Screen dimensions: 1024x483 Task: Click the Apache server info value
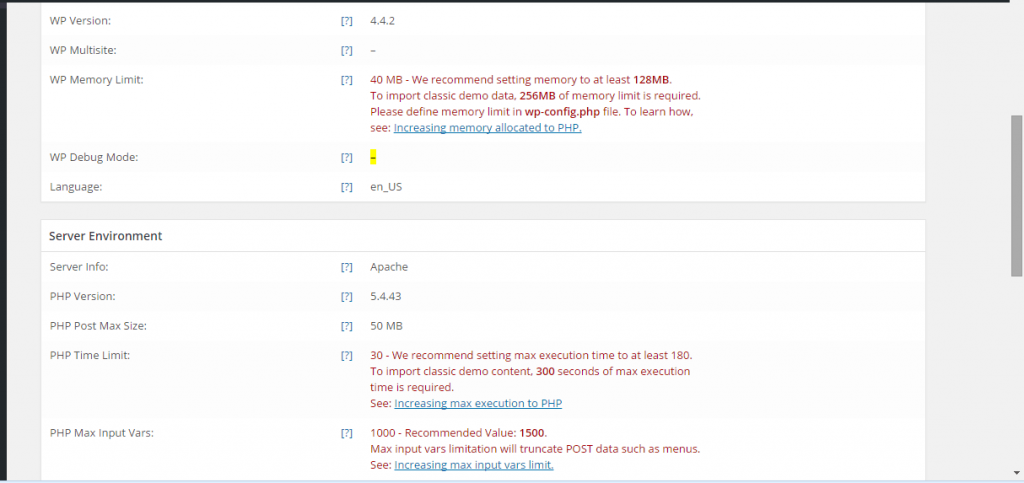click(x=389, y=267)
